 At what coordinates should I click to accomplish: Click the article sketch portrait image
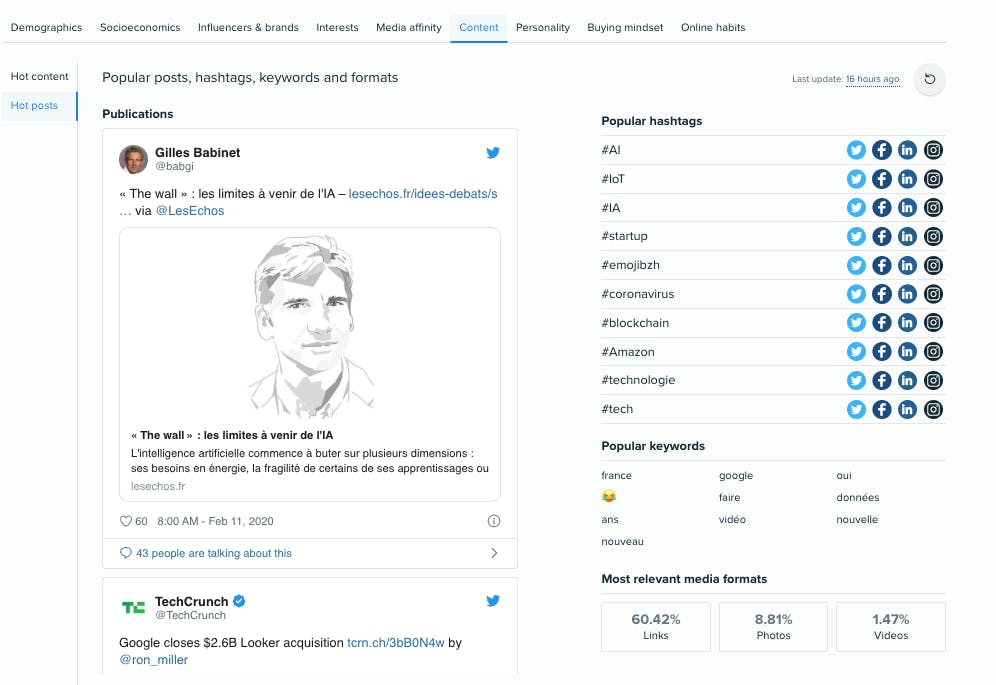click(x=311, y=327)
